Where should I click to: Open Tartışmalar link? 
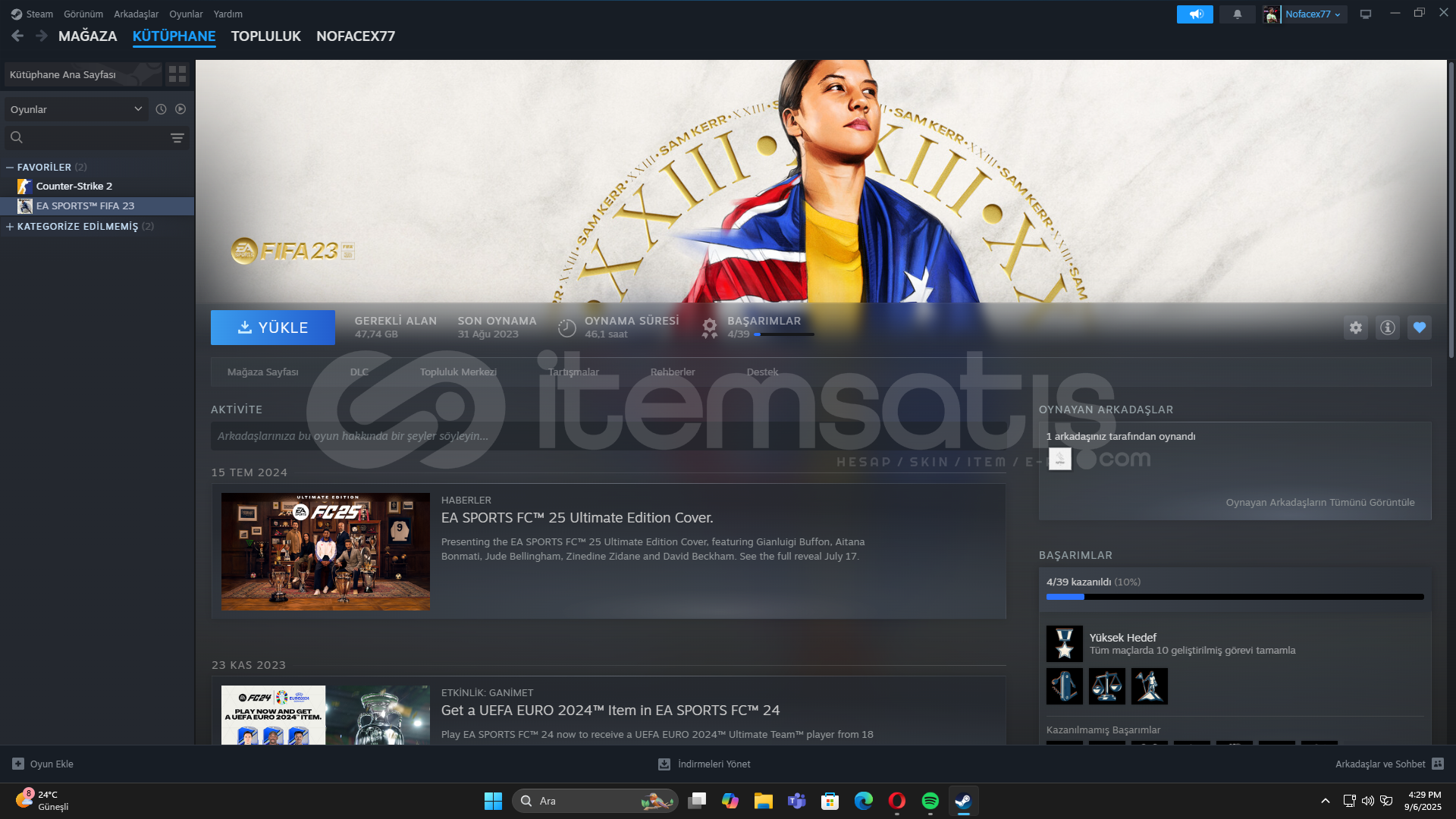(x=574, y=372)
